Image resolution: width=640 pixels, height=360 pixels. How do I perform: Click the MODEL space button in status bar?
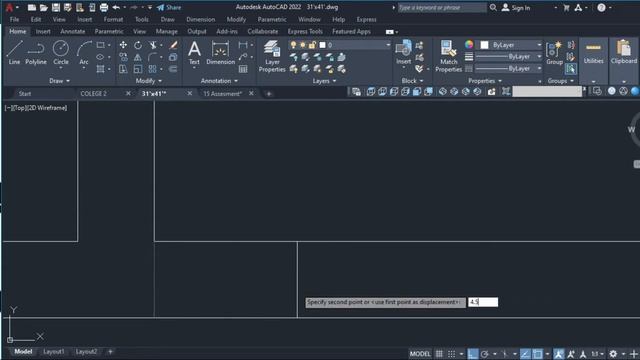420,354
